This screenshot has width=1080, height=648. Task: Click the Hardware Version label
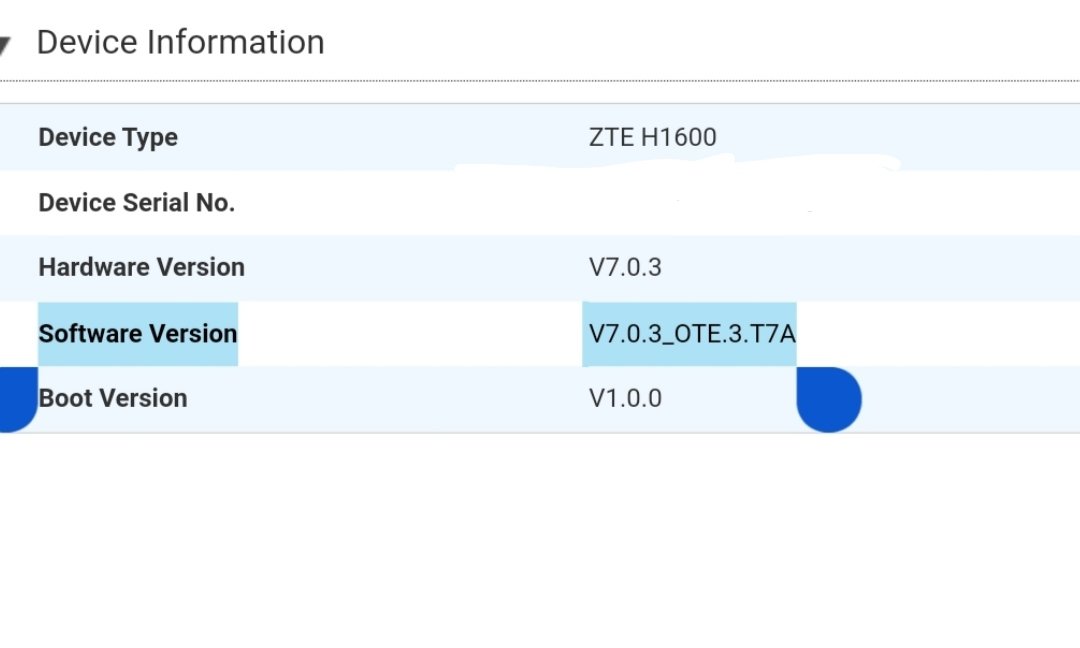point(141,267)
